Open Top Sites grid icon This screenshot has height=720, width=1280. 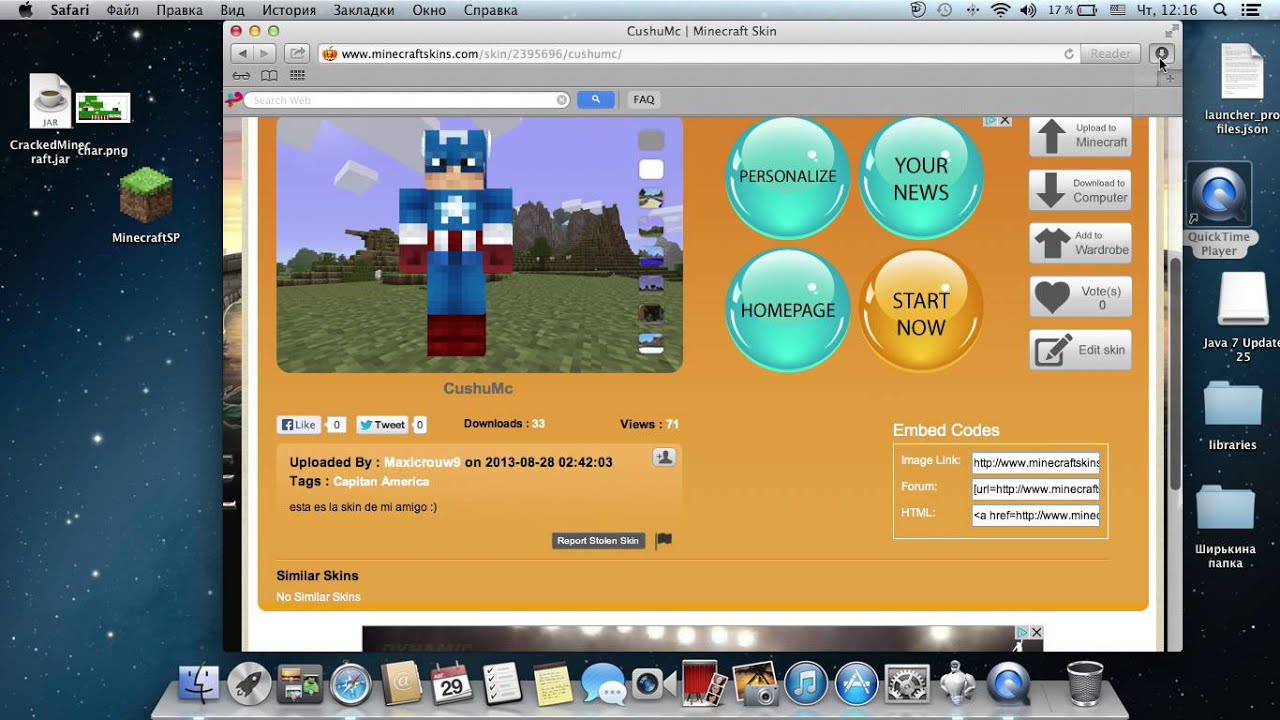[297, 75]
